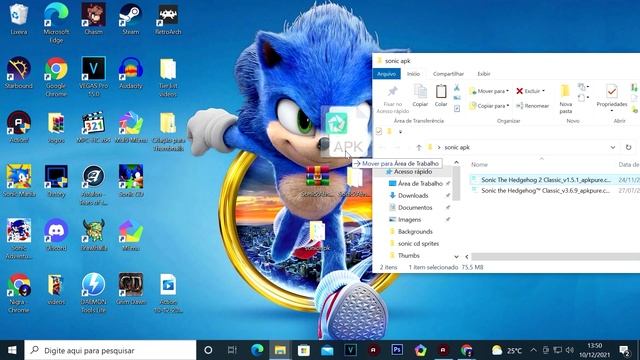The height and width of the screenshot is (360, 640).
Task: Click the navigation pane vertical scrollbar thumb
Action: pos(456,184)
